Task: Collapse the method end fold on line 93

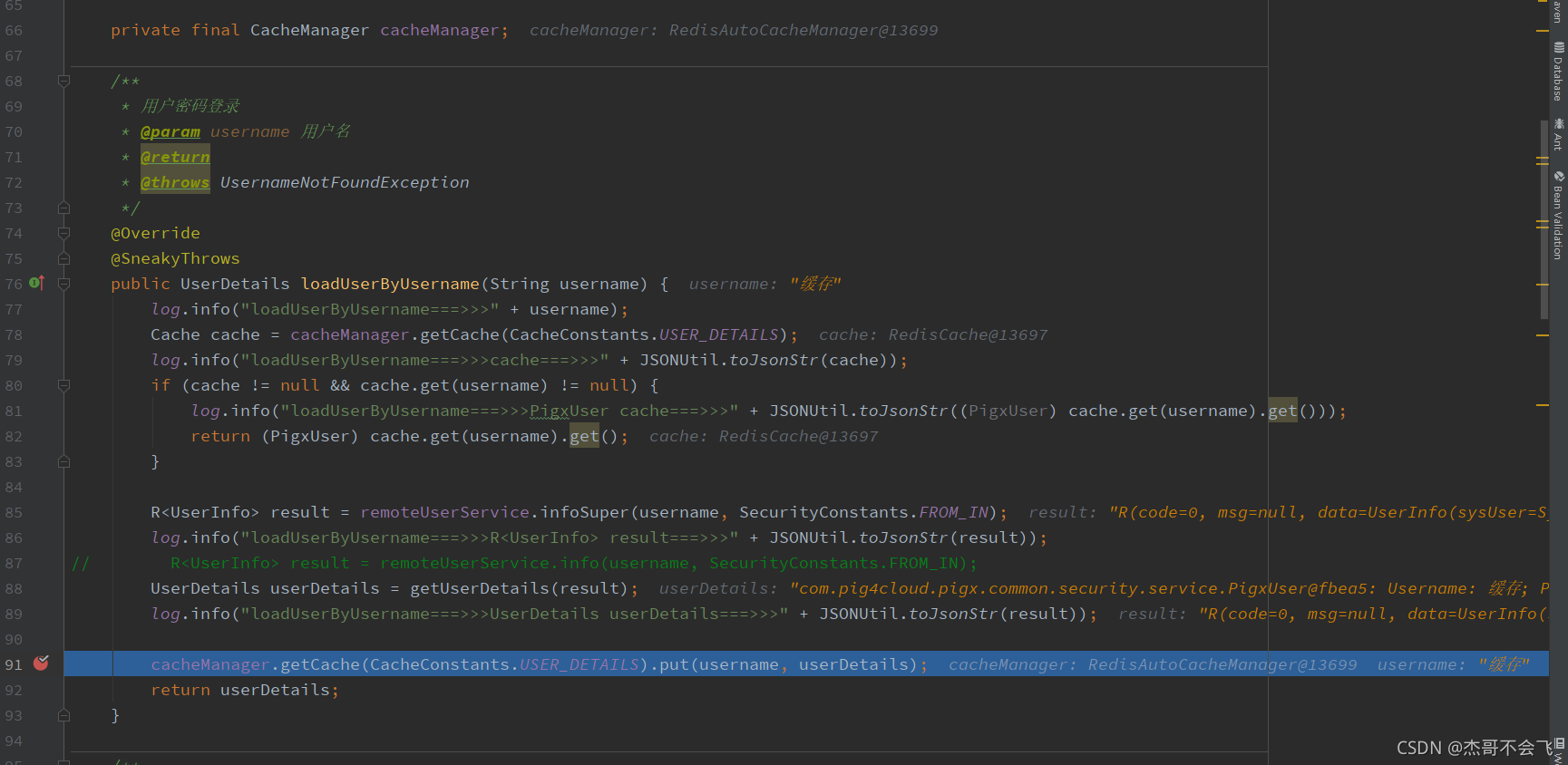Action: pos(63,715)
